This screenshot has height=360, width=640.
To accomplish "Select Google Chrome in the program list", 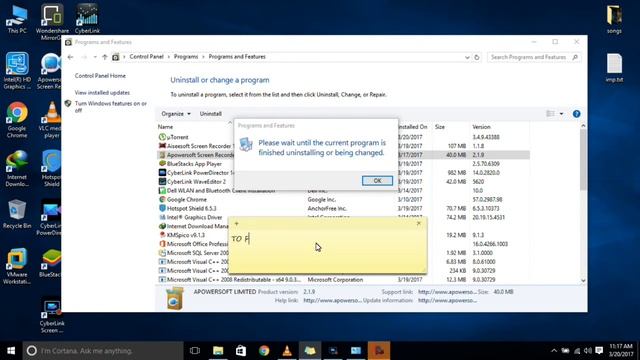I will pos(187,200).
